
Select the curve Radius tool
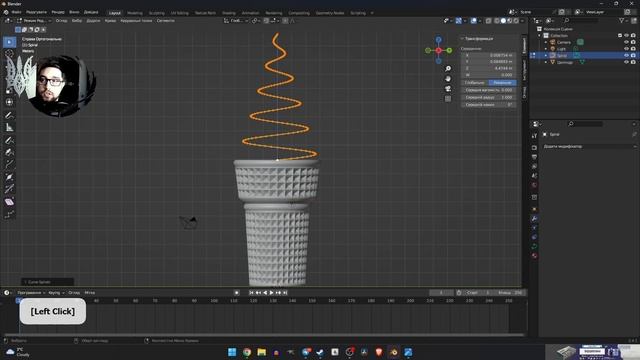tap(9, 177)
